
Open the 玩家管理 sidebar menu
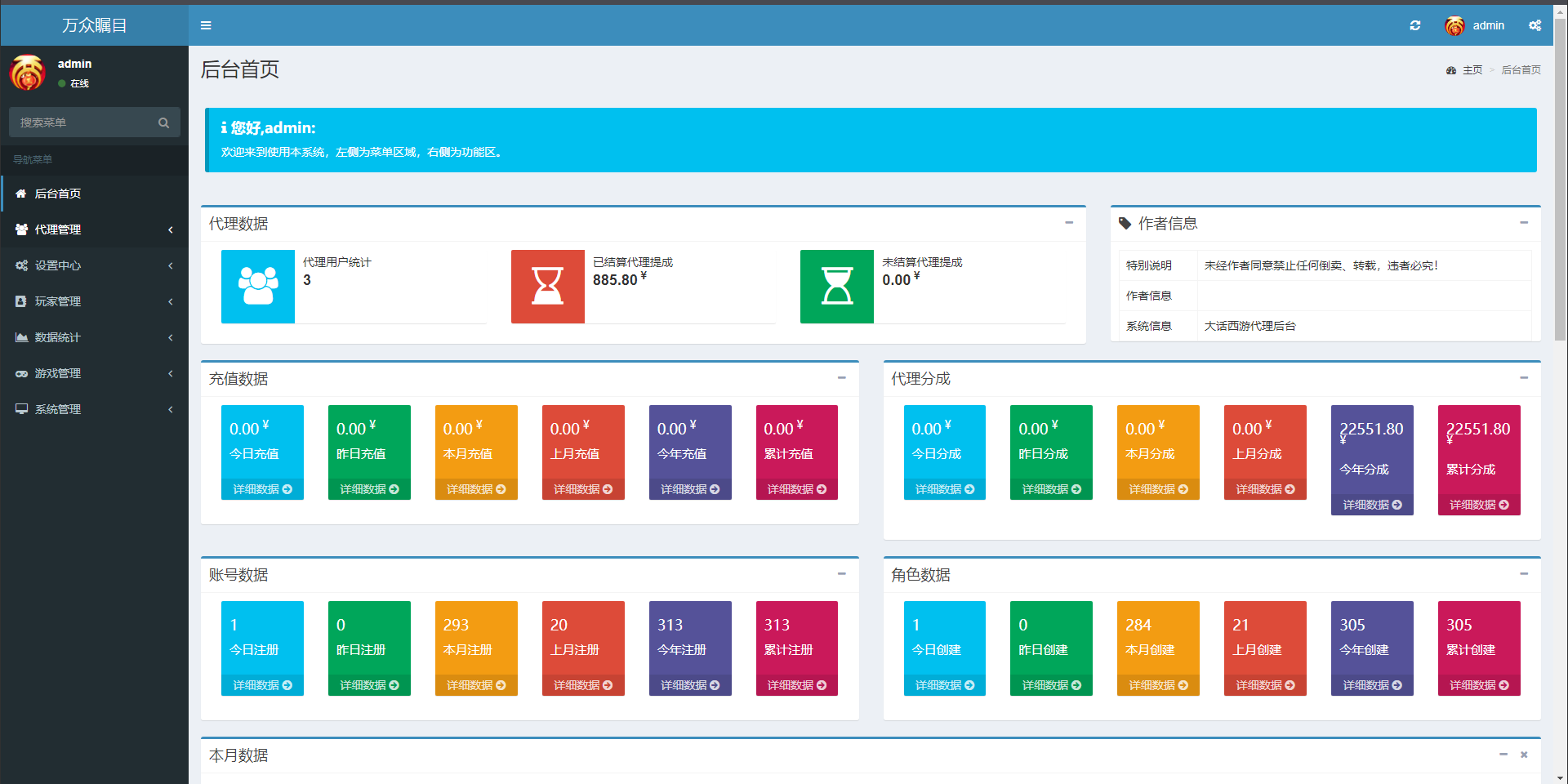[x=95, y=301]
